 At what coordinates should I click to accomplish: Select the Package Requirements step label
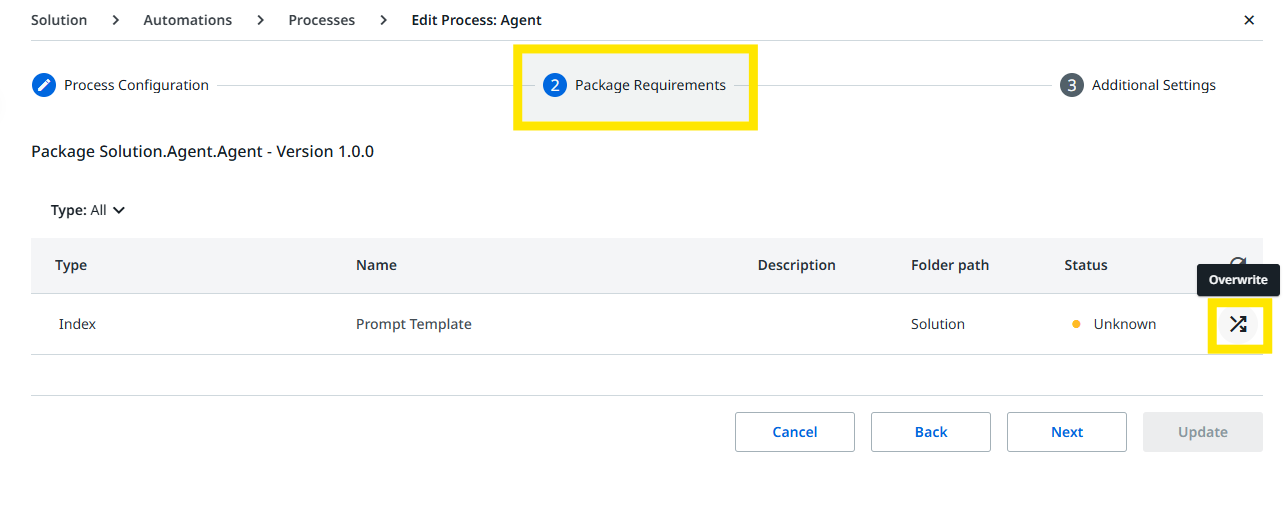[x=650, y=85]
